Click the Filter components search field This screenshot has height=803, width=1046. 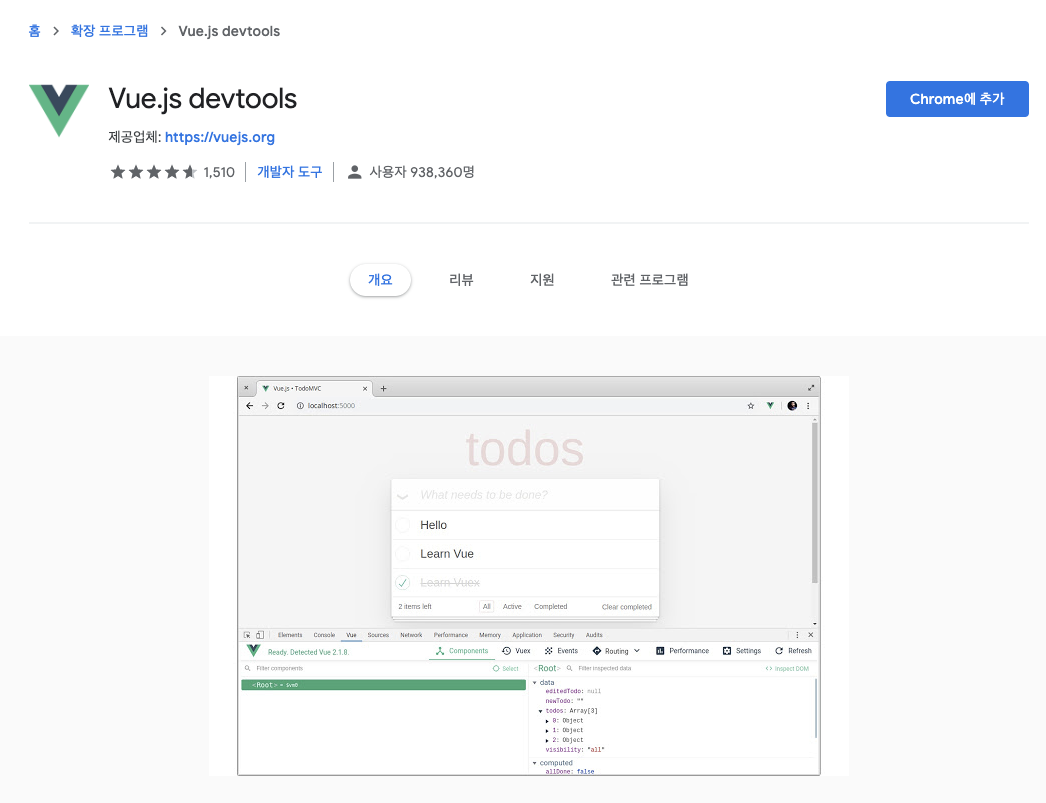point(364,668)
